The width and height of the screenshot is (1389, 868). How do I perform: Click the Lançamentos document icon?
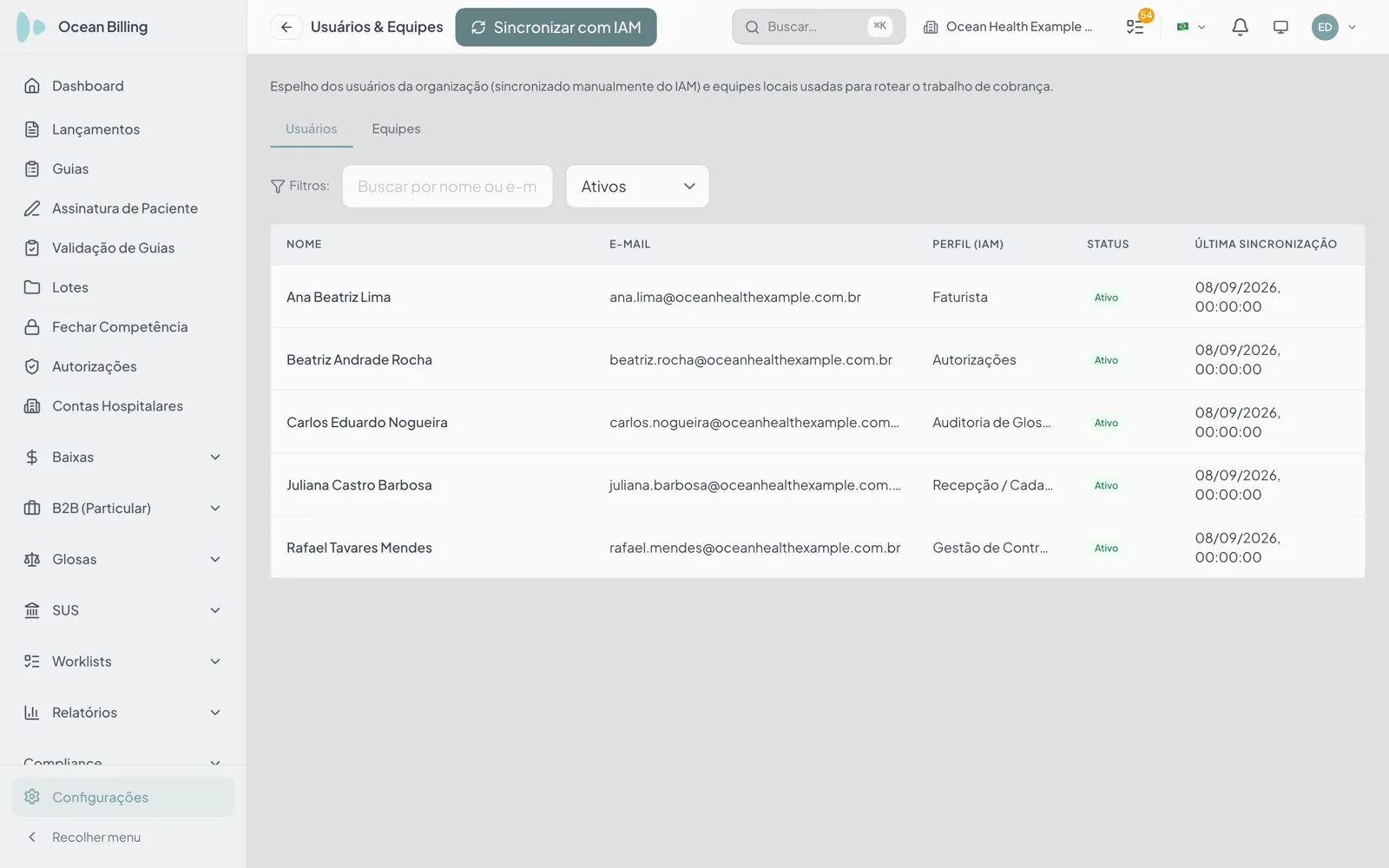(32, 129)
